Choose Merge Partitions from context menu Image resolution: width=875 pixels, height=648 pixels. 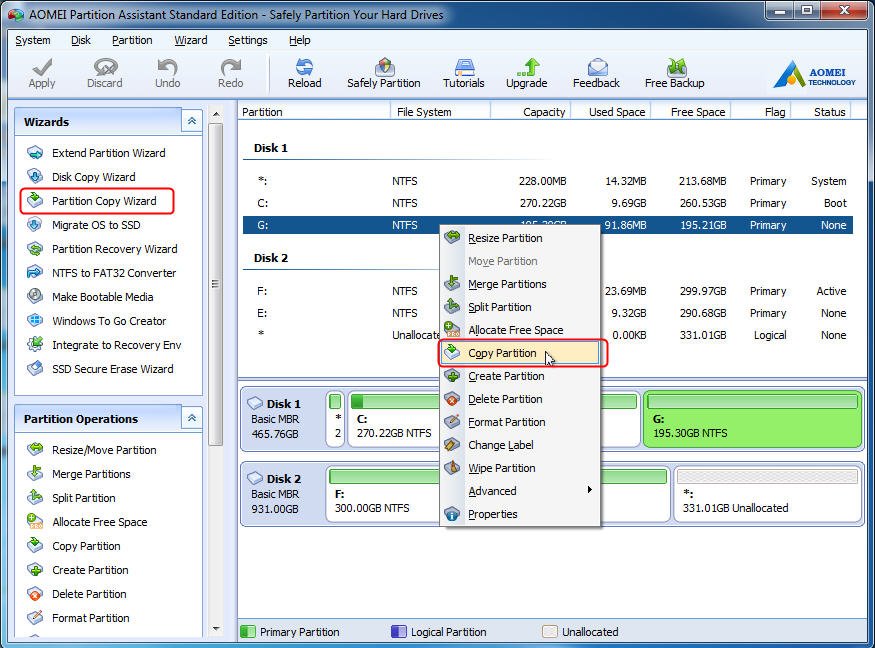coord(520,284)
